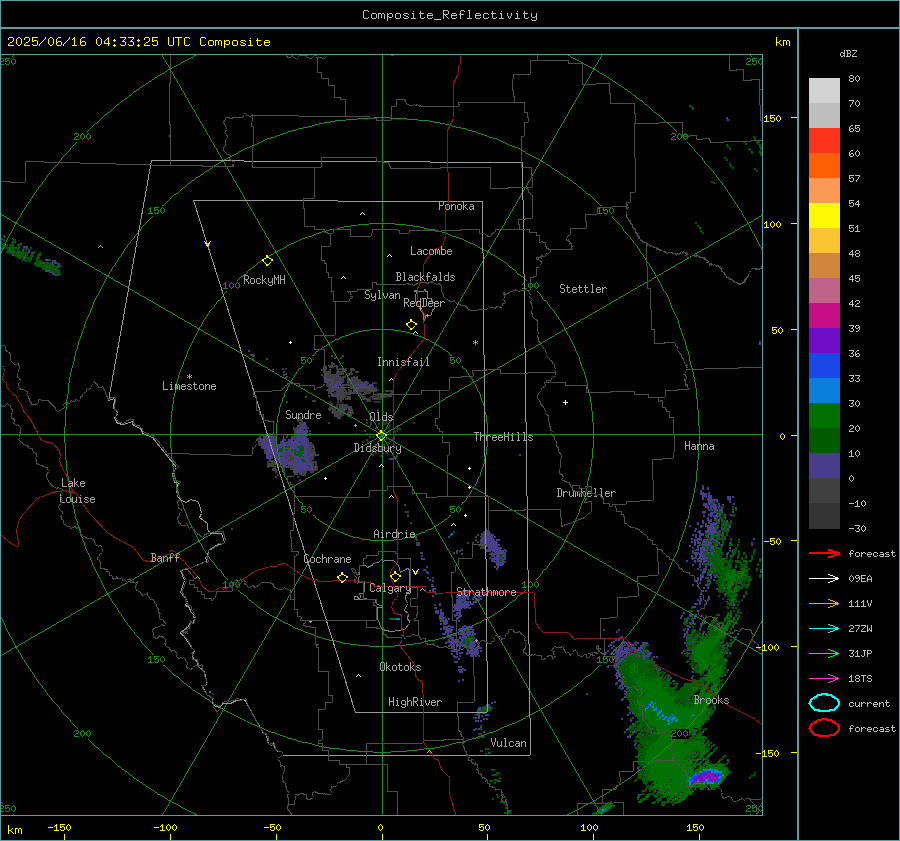Click the Okotoks label on map
Viewport: 900px width, 841px height.
[x=400, y=667]
